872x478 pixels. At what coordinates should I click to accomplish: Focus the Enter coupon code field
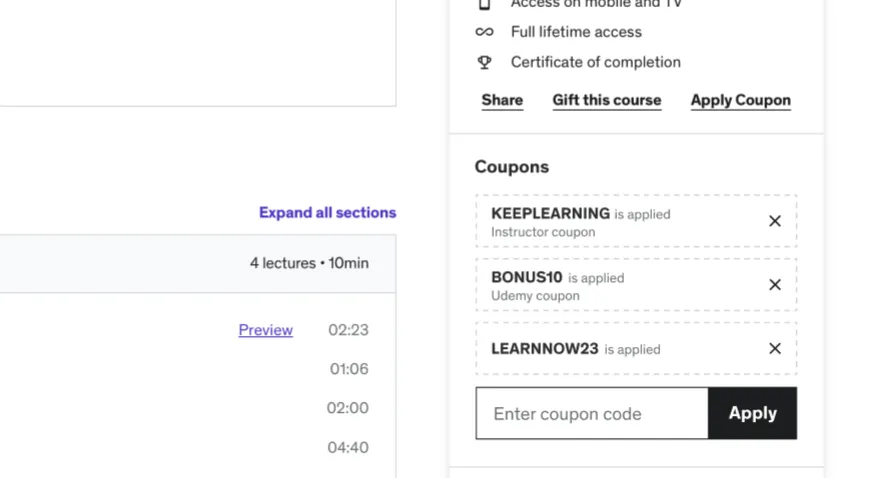click(592, 413)
